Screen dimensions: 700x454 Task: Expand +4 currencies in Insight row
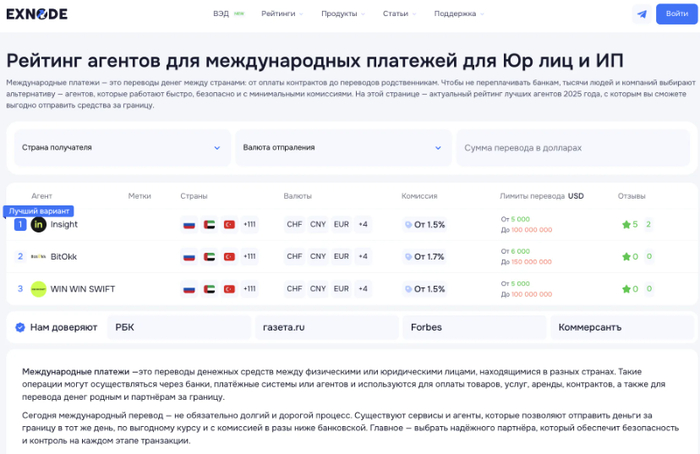pos(363,225)
